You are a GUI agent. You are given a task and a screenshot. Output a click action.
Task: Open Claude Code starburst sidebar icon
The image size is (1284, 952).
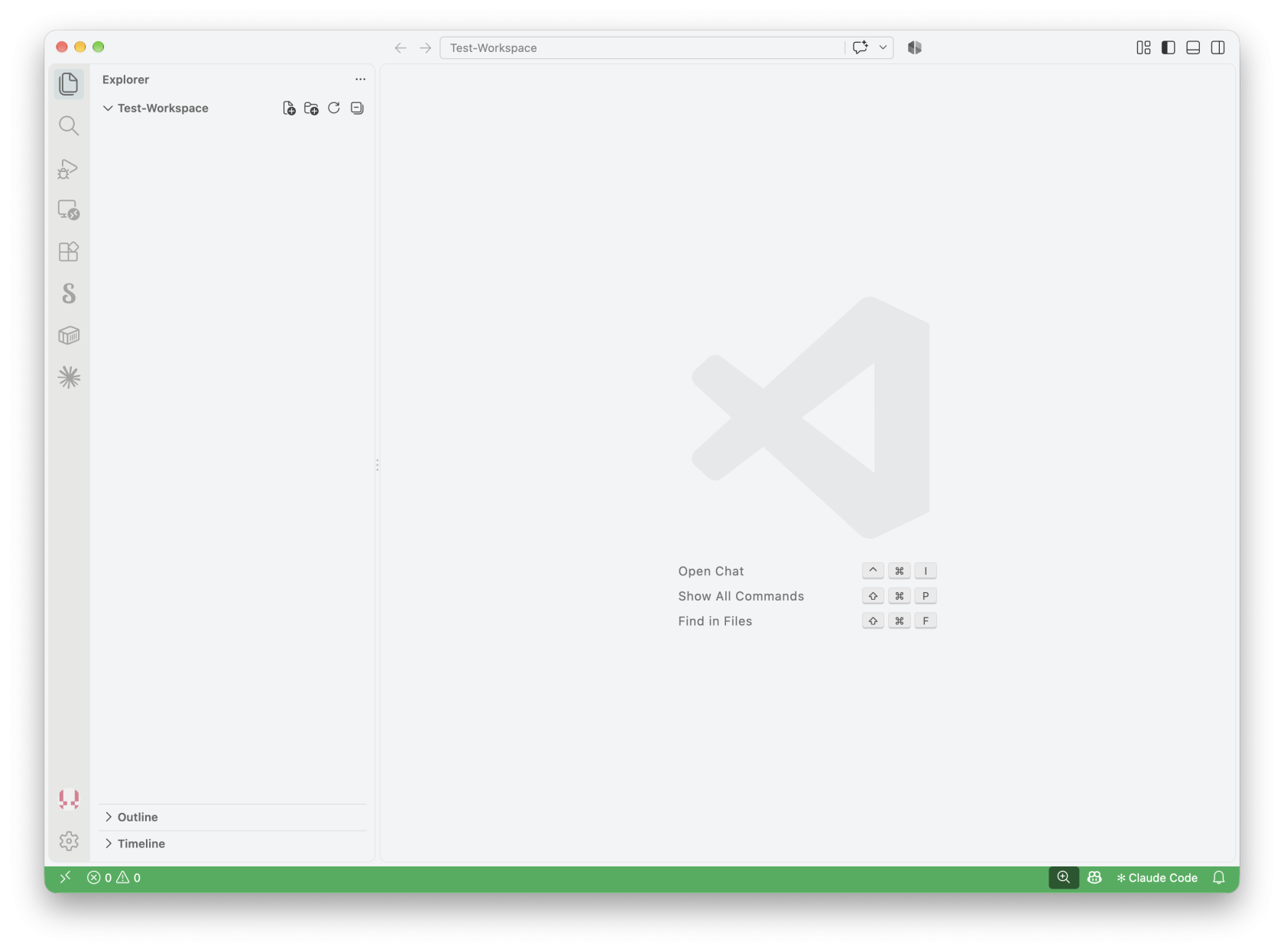[69, 377]
